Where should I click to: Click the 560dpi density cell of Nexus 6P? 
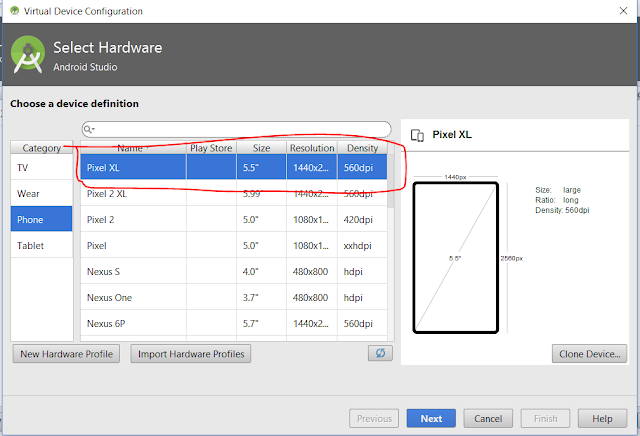click(362, 323)
